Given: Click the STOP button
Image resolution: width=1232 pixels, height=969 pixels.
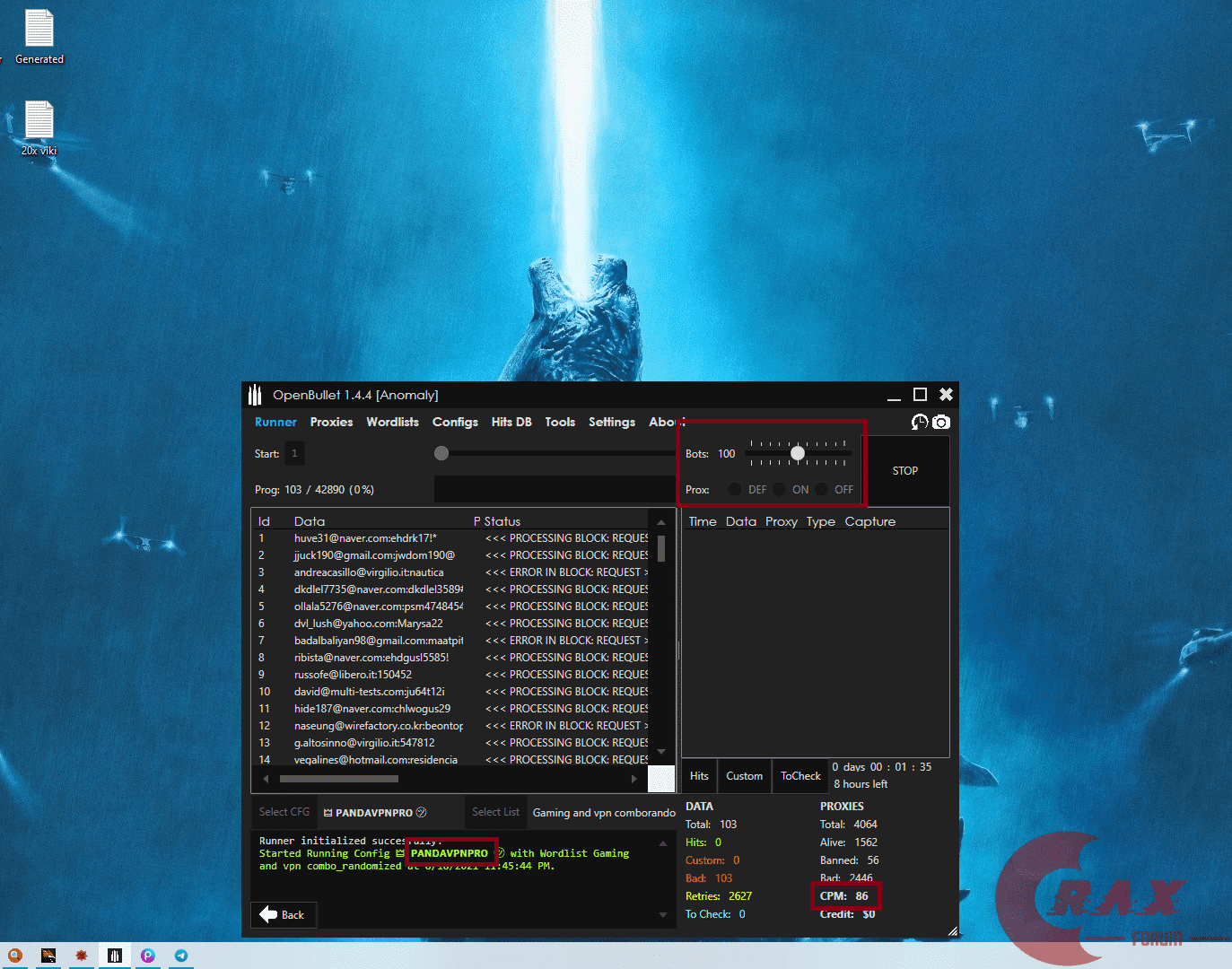Looking at the screenshot, I should pos(904,470).
